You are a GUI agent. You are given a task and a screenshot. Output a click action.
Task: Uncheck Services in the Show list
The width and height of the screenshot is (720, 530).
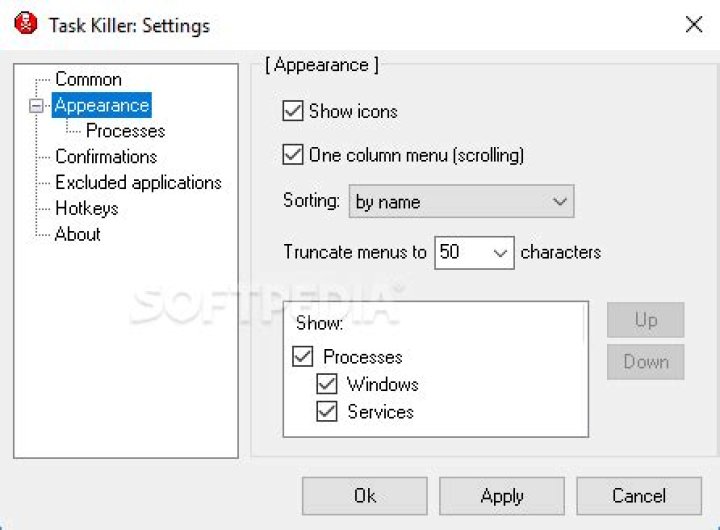pos(326,412)
